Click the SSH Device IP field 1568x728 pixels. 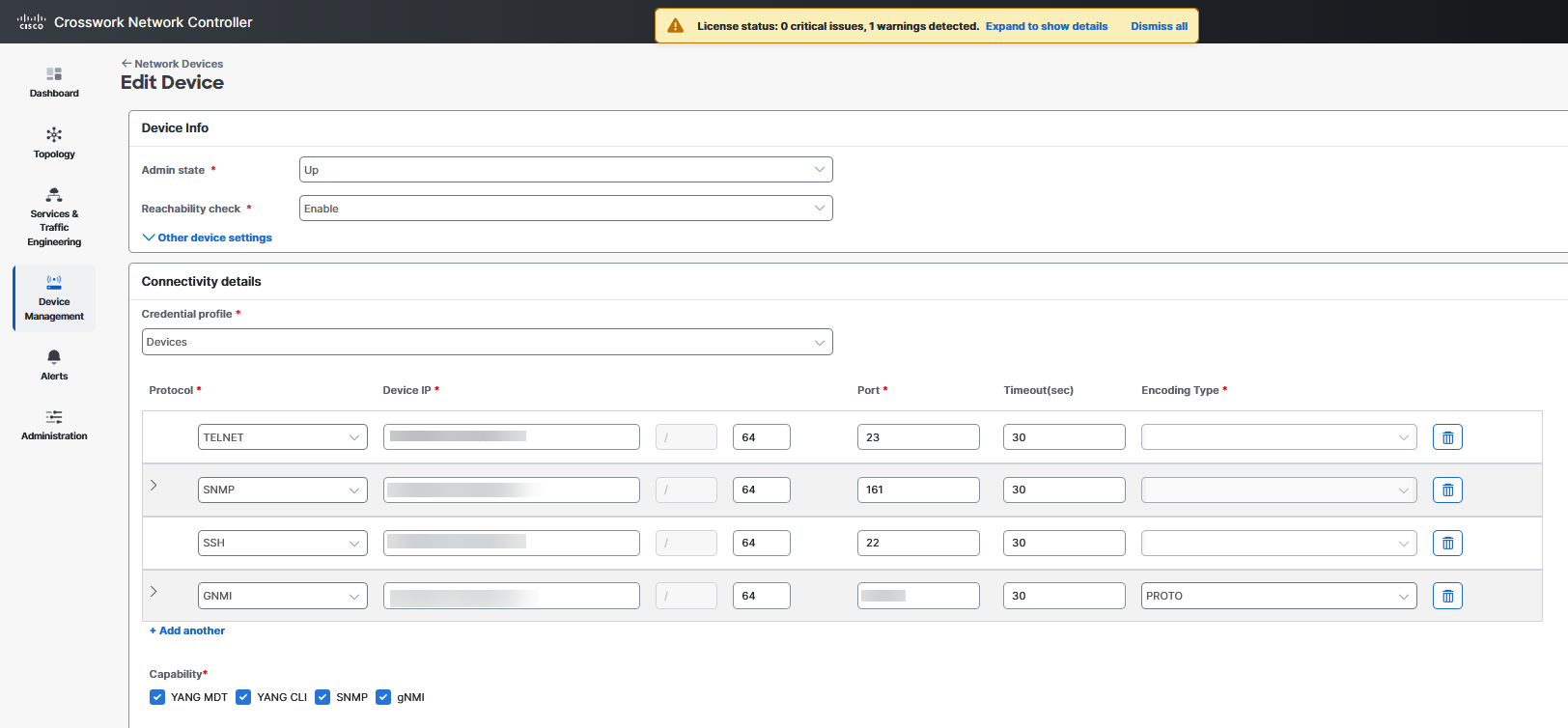(x=512, y=543)
